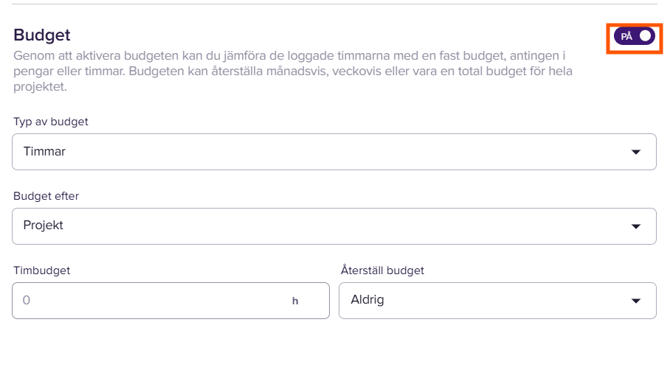This screenshot has height=367, width=670.
Task: Focus the Timbudget hours input field
Action: (x=171, y=300)
